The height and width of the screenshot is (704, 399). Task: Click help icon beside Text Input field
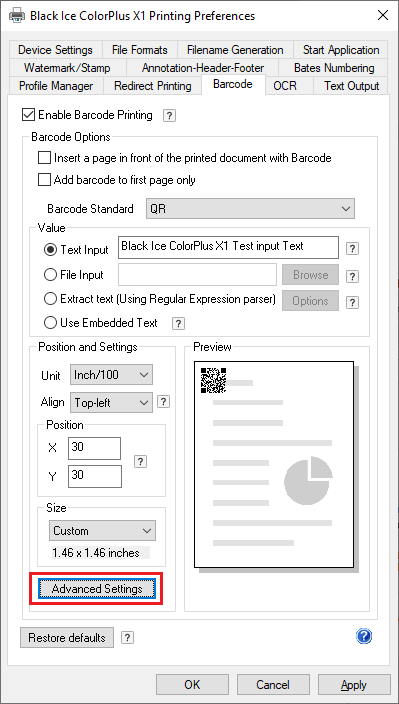pyautogui.click(x=353, y=249)
